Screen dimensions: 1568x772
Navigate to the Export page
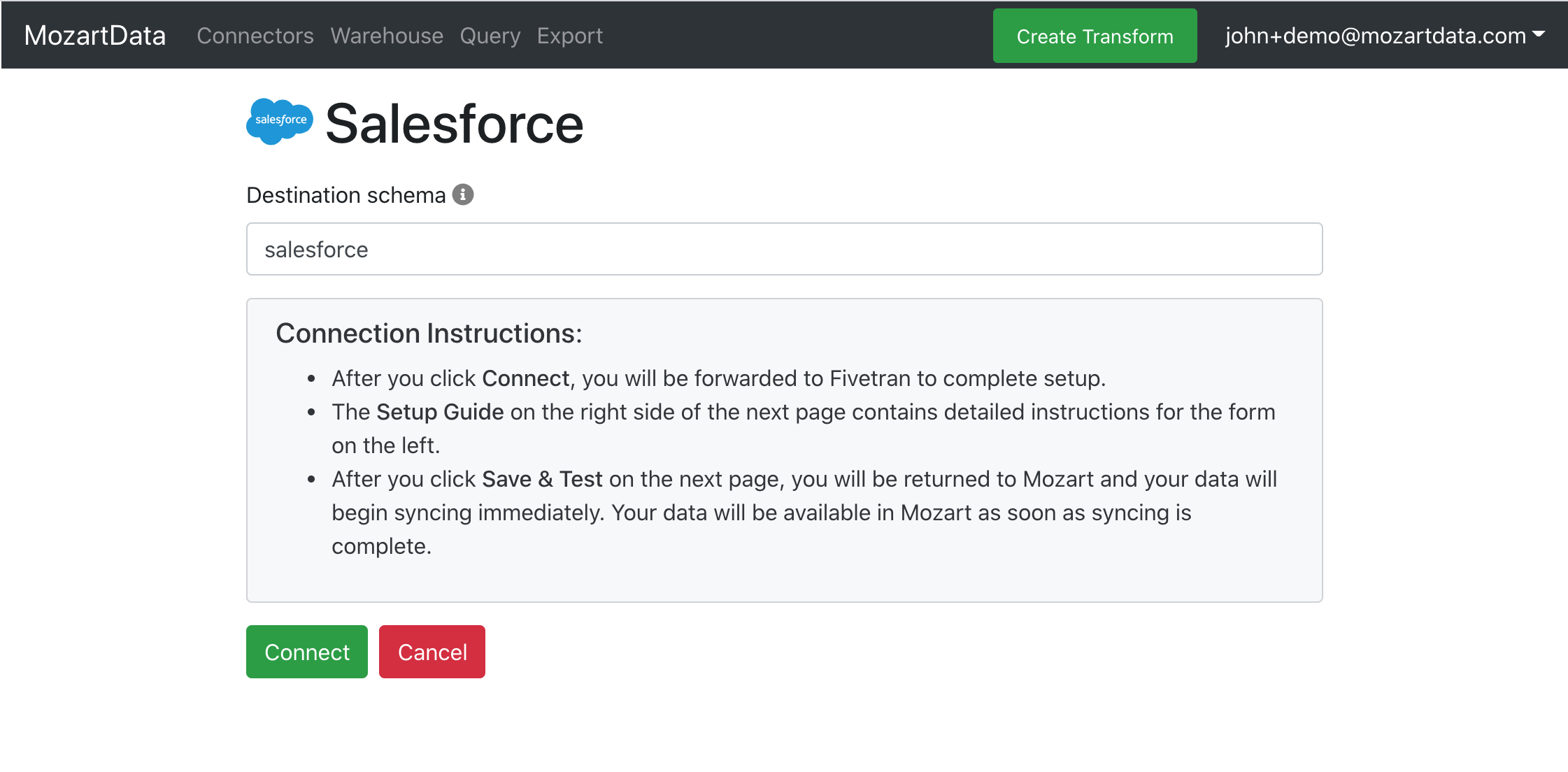(x=570, y=36)
